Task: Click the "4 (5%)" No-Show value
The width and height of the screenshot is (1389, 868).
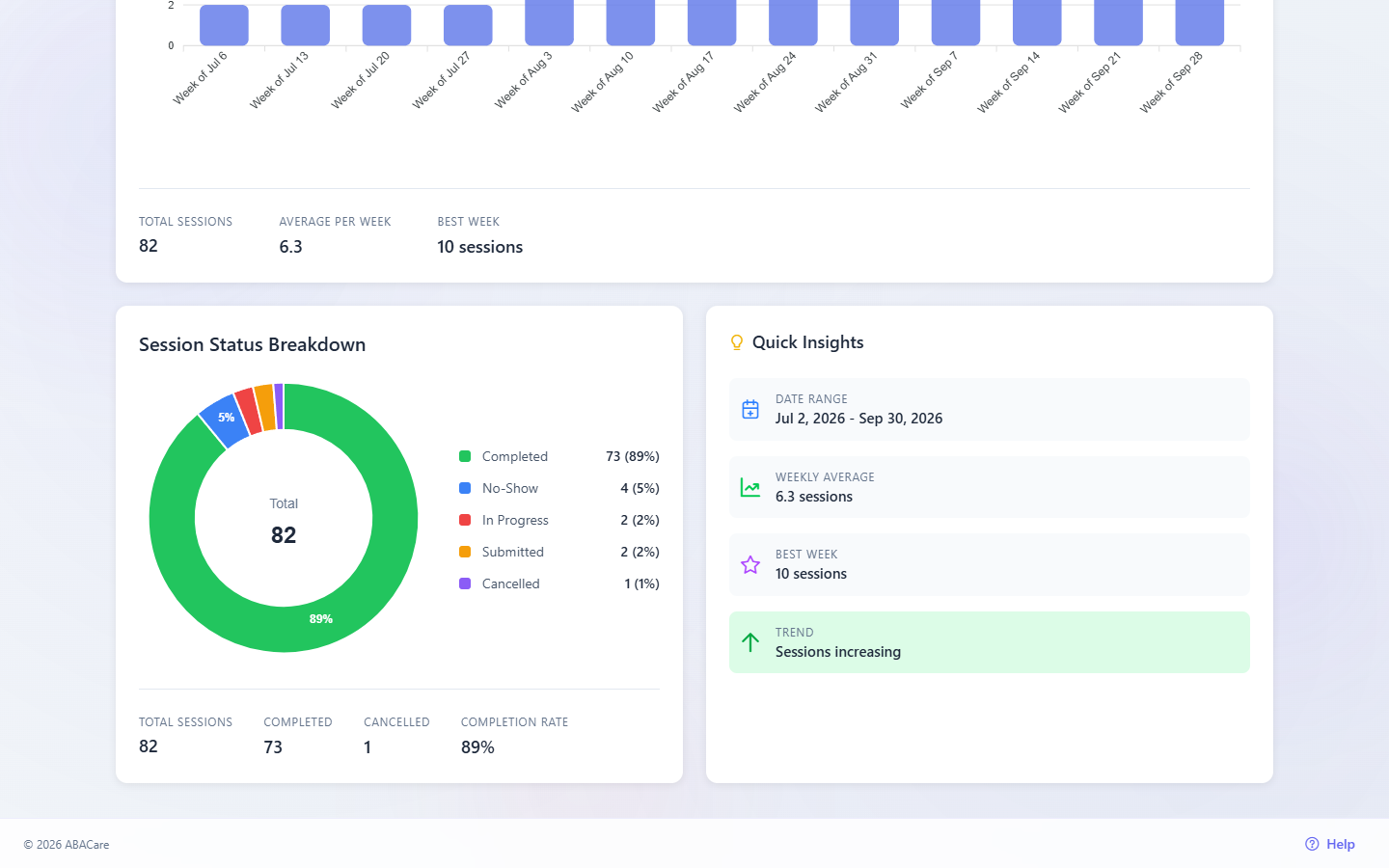Action: [x=640, y=488]
